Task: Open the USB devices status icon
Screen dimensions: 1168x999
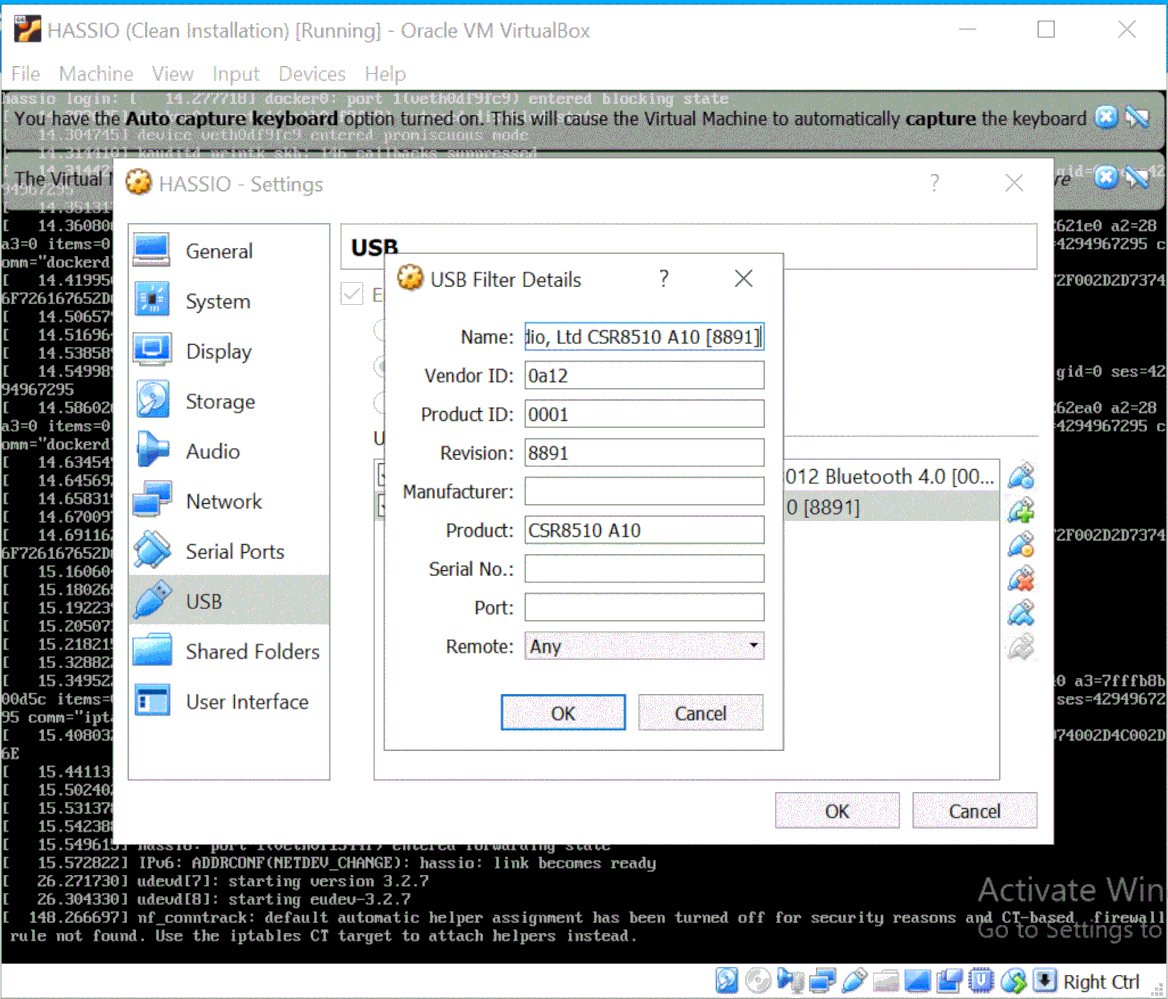Action: click(855, 980)
